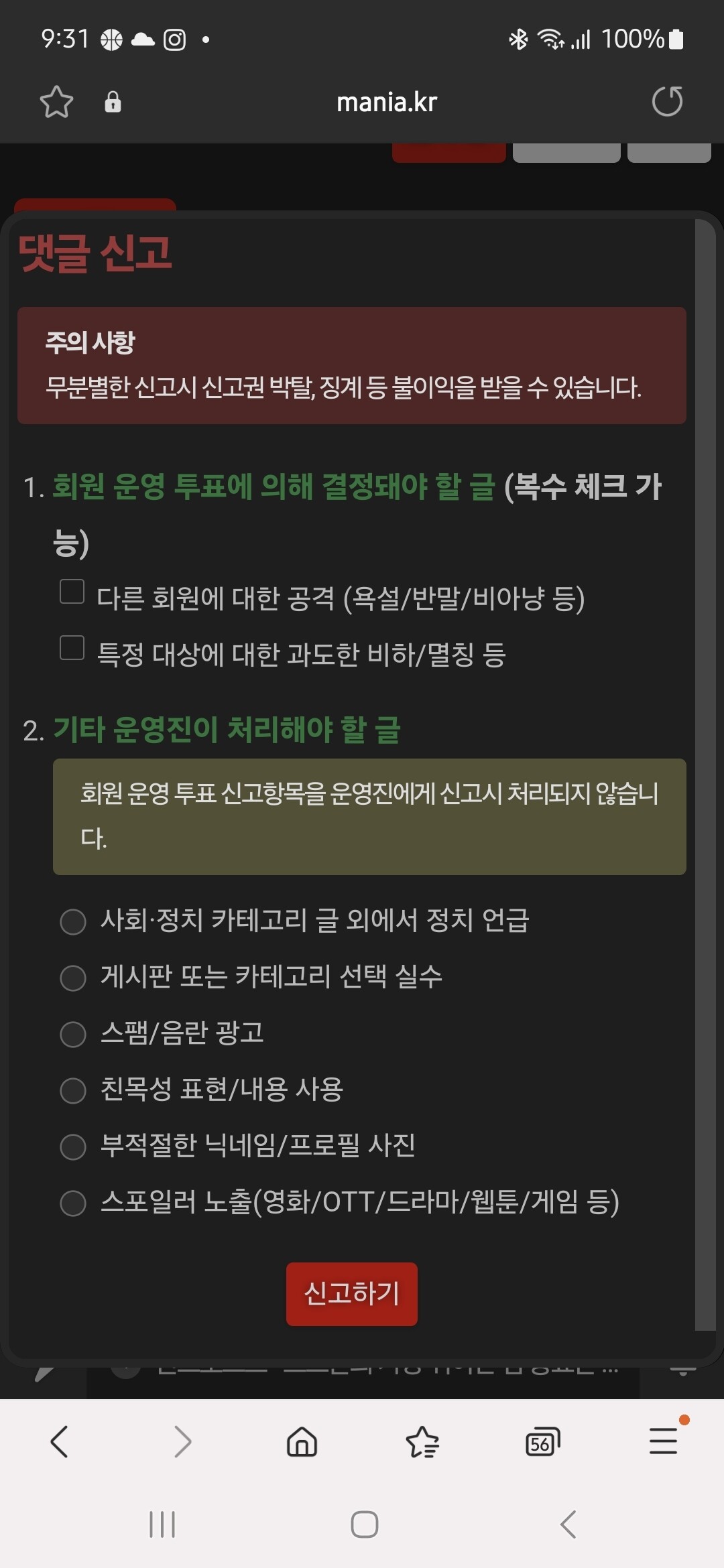Viewport: 724px width, 1568px height.
Task: Select 사회·정치 카테고리 글 외에서 정치 언급 option
Action: click(x=73, y=921)
